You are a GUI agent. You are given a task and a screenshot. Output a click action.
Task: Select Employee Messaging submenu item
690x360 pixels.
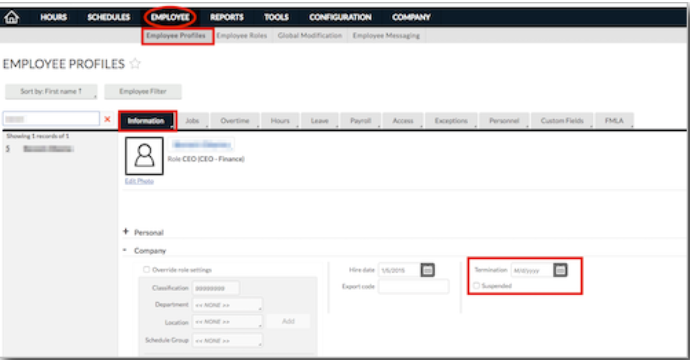tap(386, 36)
